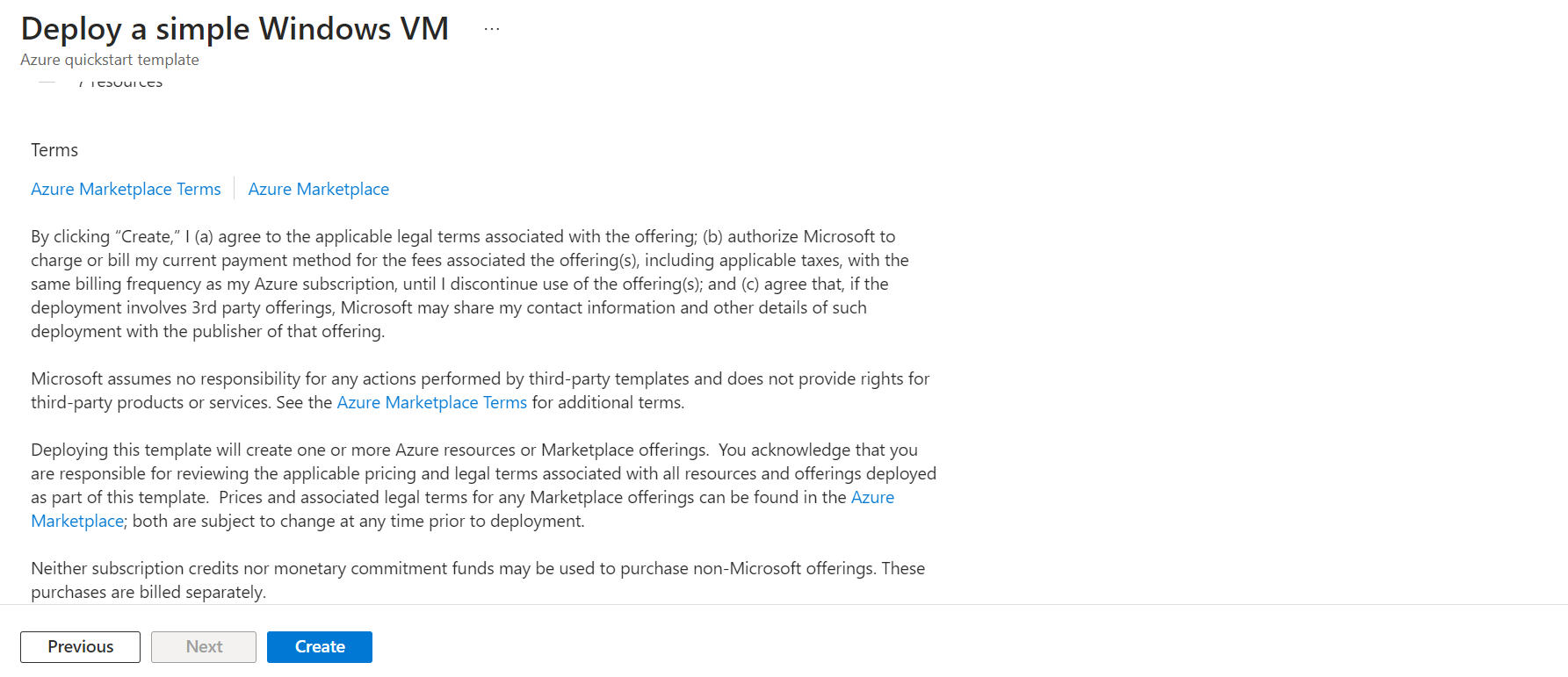Click the "Neither subscription credits" sentence

point(478,569)
